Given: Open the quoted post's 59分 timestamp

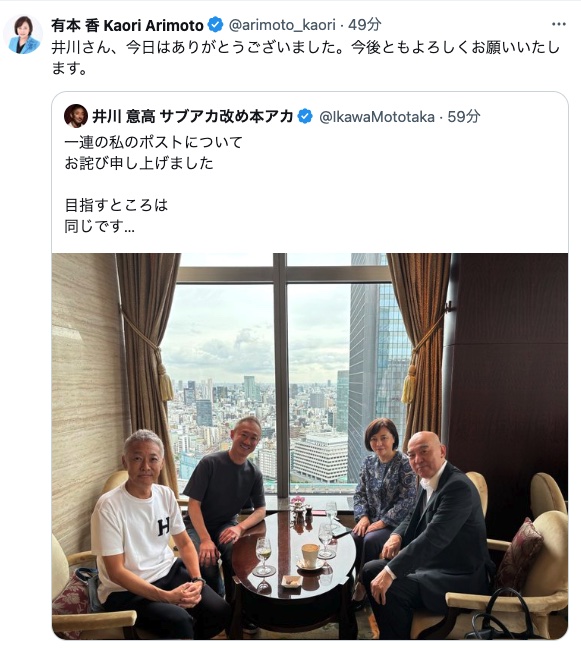Looking at the screenshot, I should click(463, 117).
